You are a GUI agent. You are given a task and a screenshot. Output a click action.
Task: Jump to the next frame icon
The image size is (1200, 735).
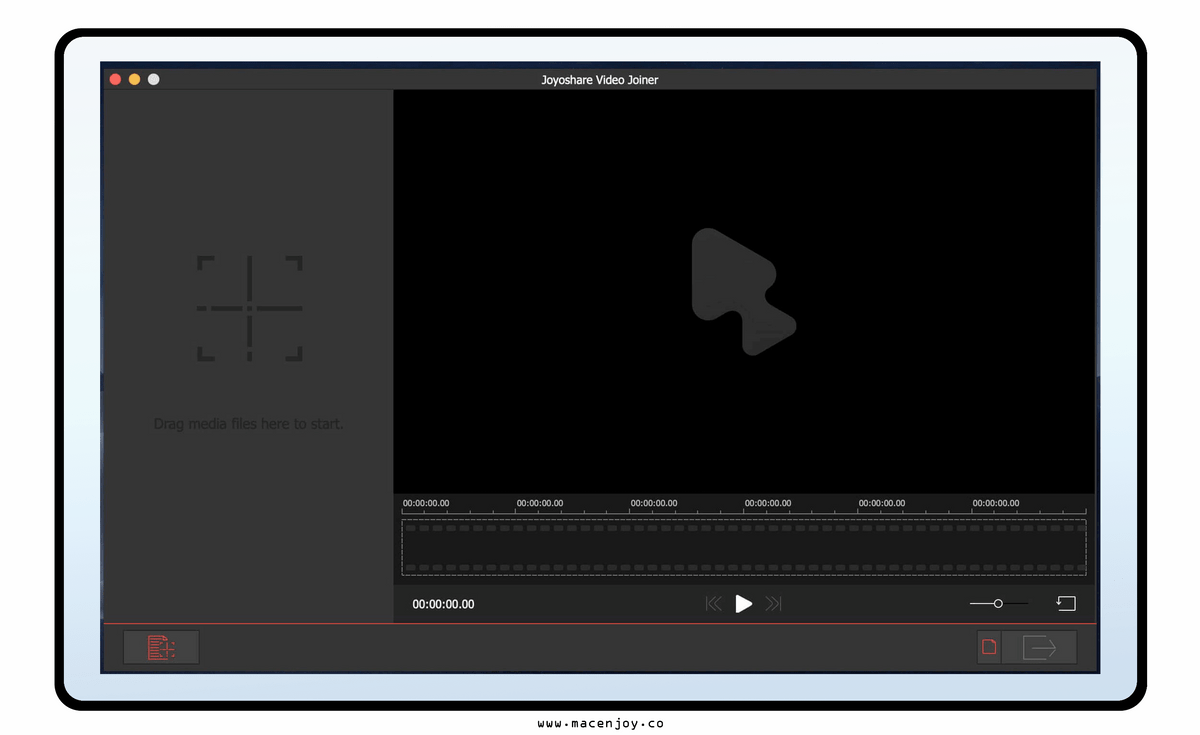point(773,604)
